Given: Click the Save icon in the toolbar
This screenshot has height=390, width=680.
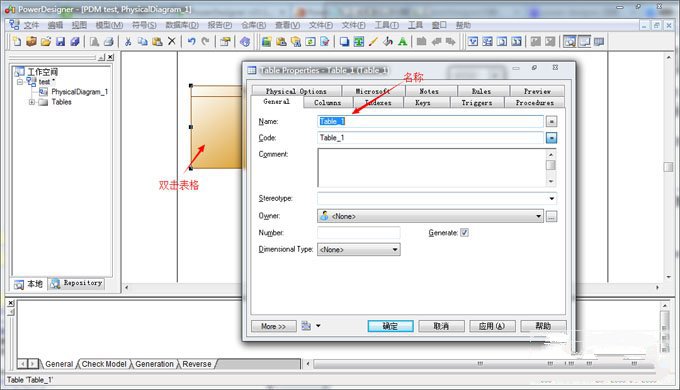Looking at the screenshot, I should click(x=60, y=42).
